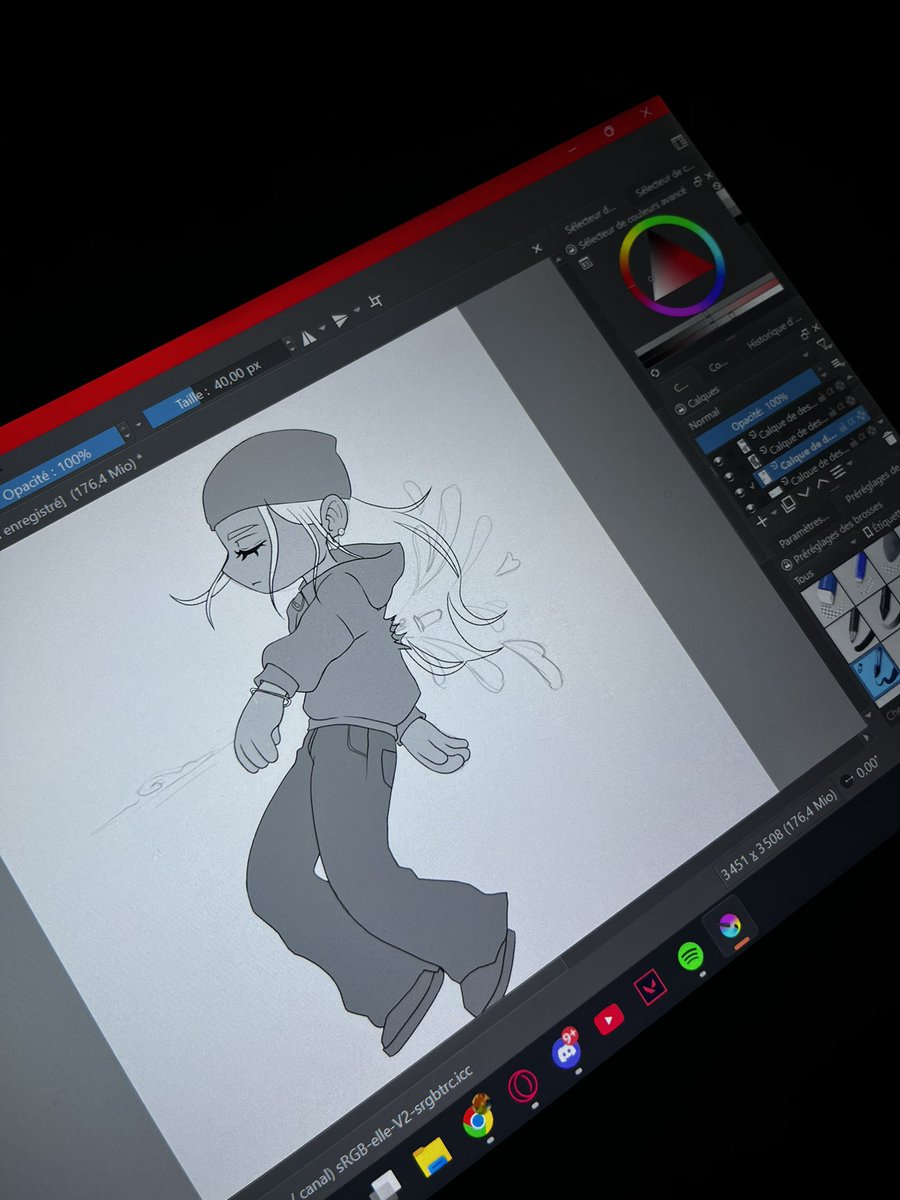Open Google Chrome from the taskbar
Screen dimensions: 900x1200
click(478, 1120)
